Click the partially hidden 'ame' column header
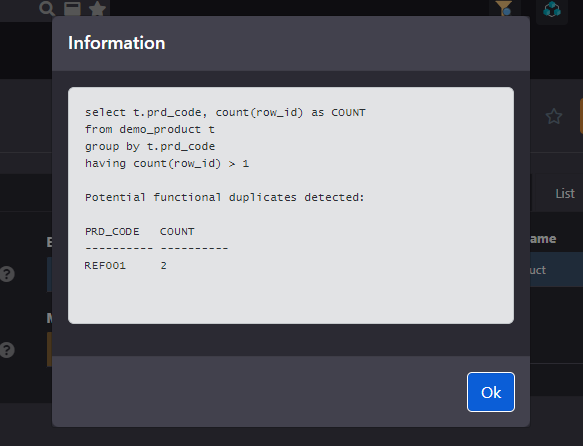Viewport: 583px width, 446px height. pos(543,239)
